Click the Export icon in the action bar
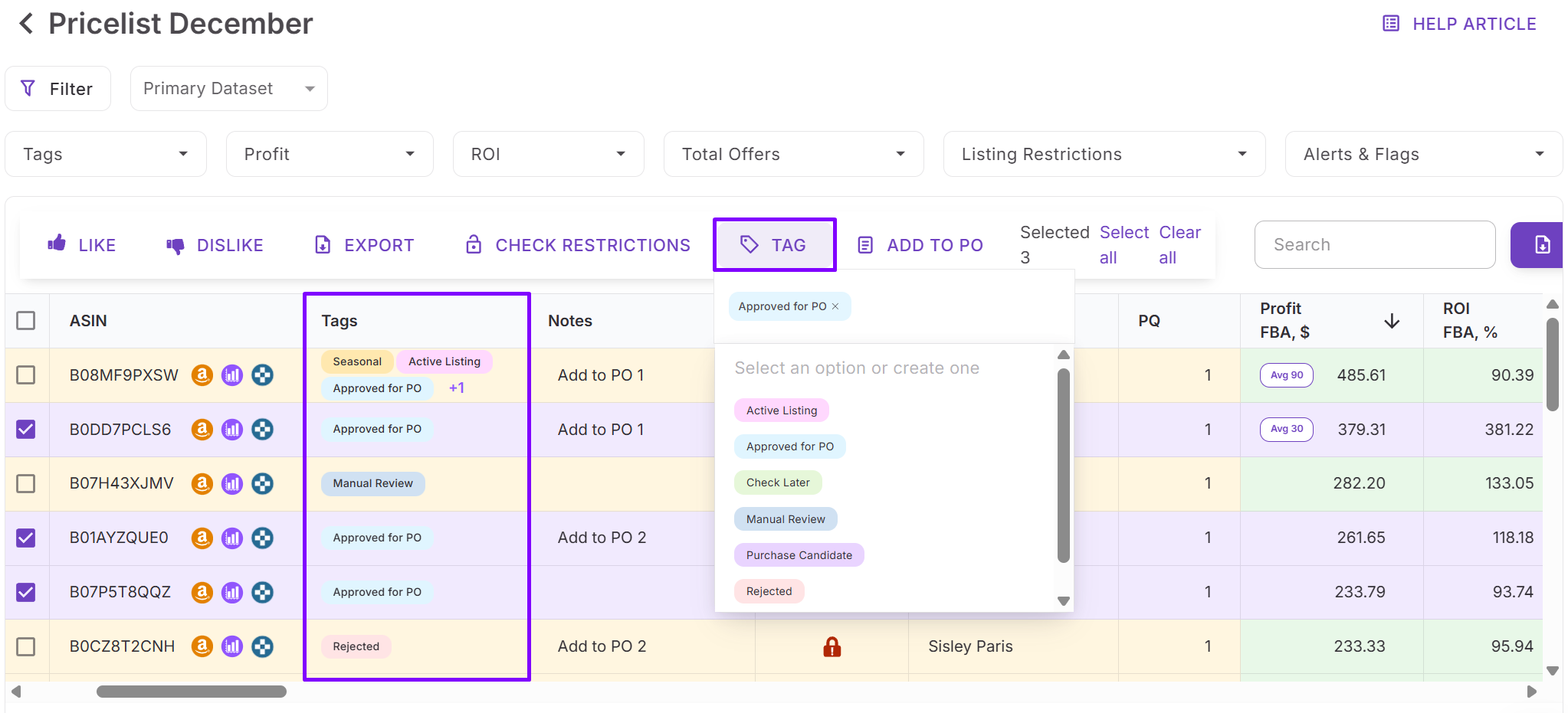The width and height of the screenshot is (1568, 713). tap(364, 244)
